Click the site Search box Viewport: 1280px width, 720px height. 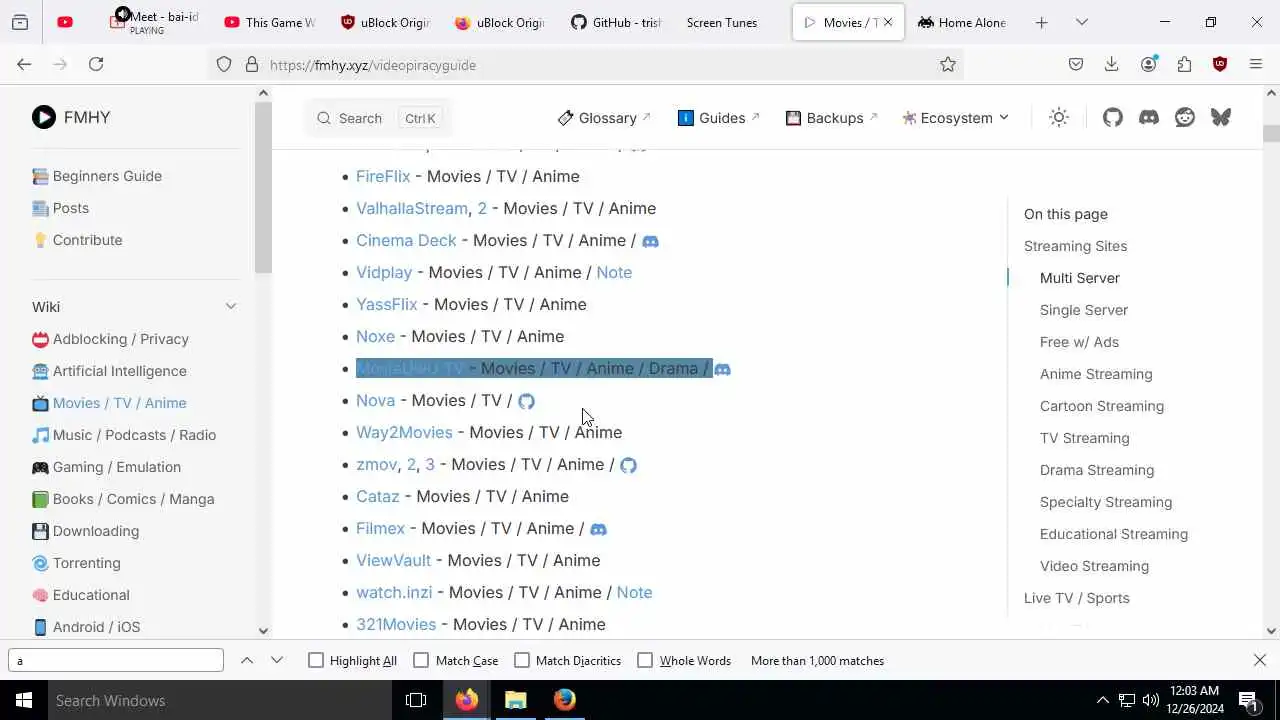(377, 118)
